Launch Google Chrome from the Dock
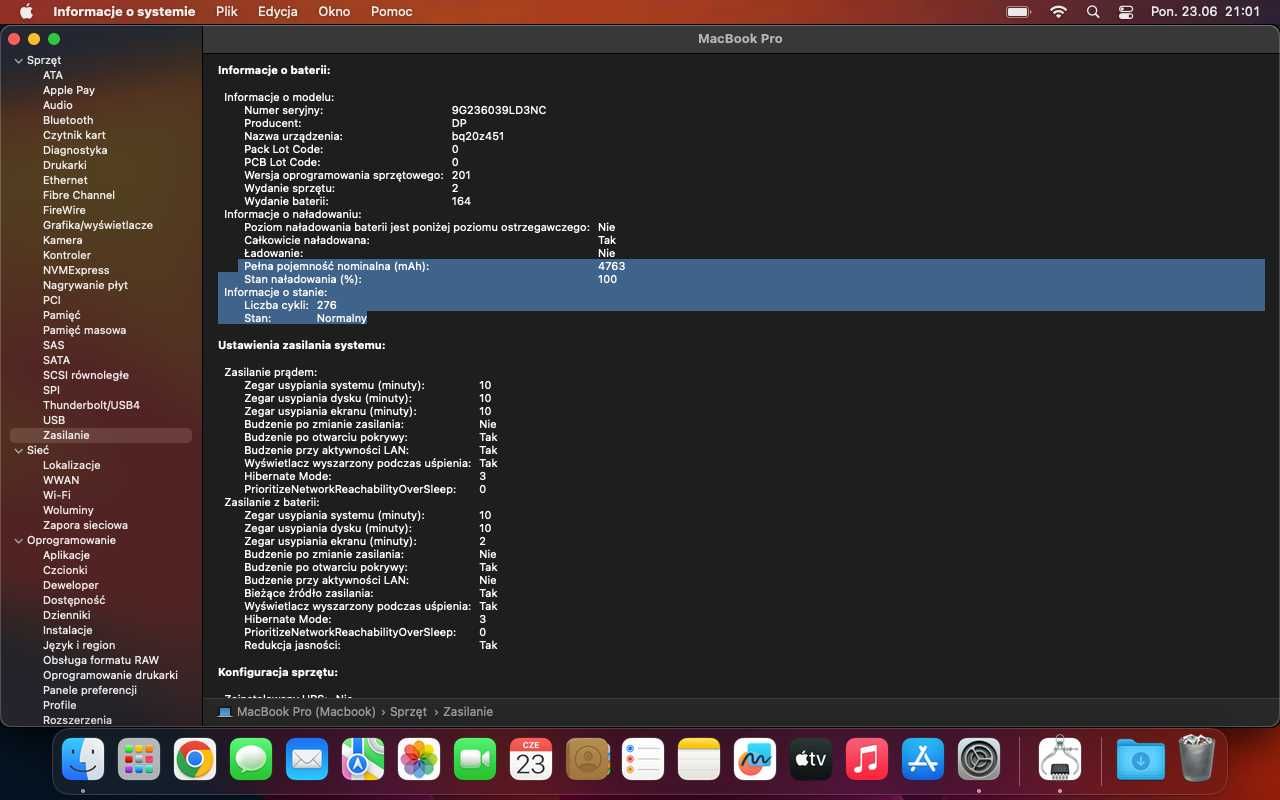 tap(195, 760)
